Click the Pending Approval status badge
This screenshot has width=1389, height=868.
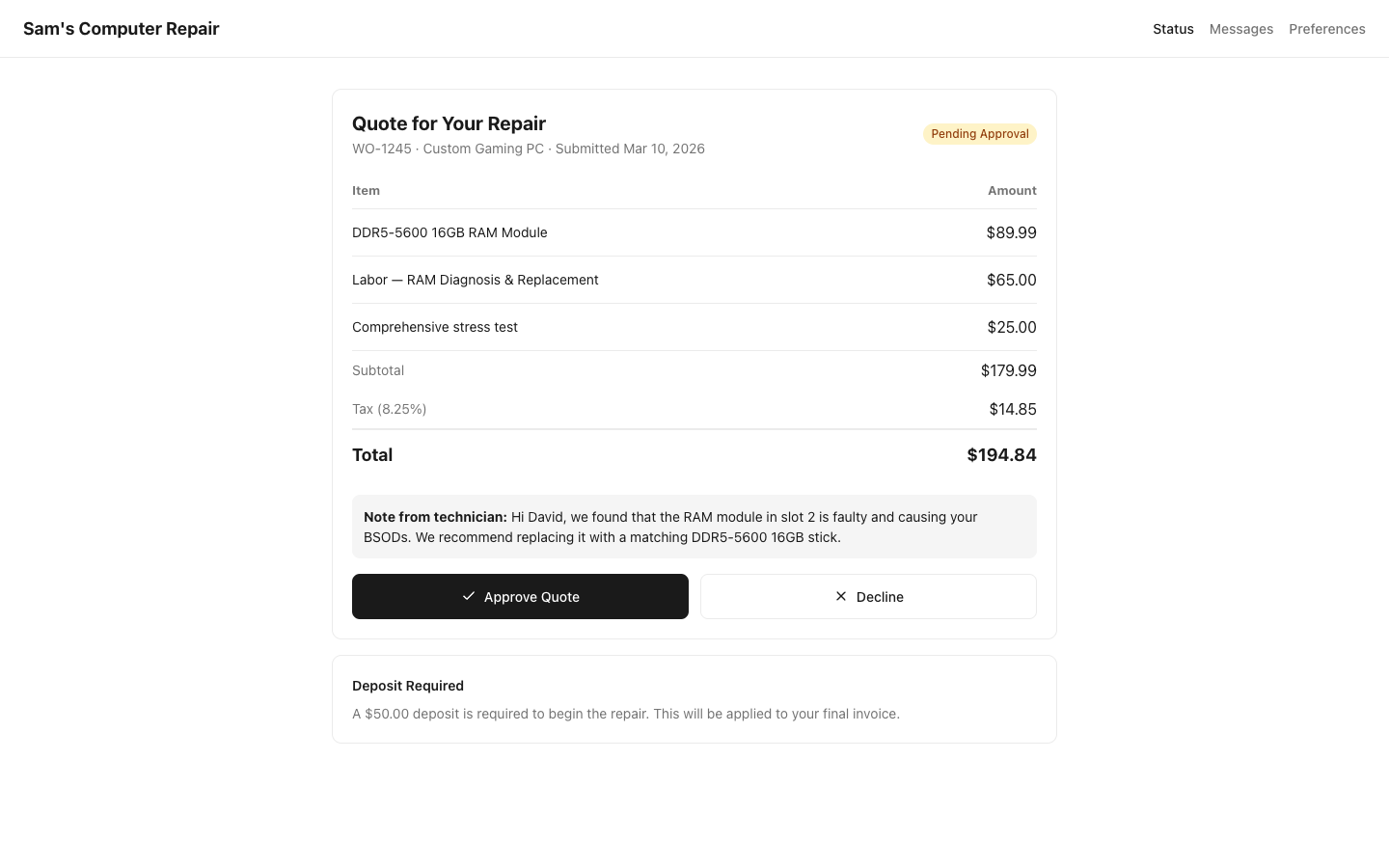tap(980, 133)
